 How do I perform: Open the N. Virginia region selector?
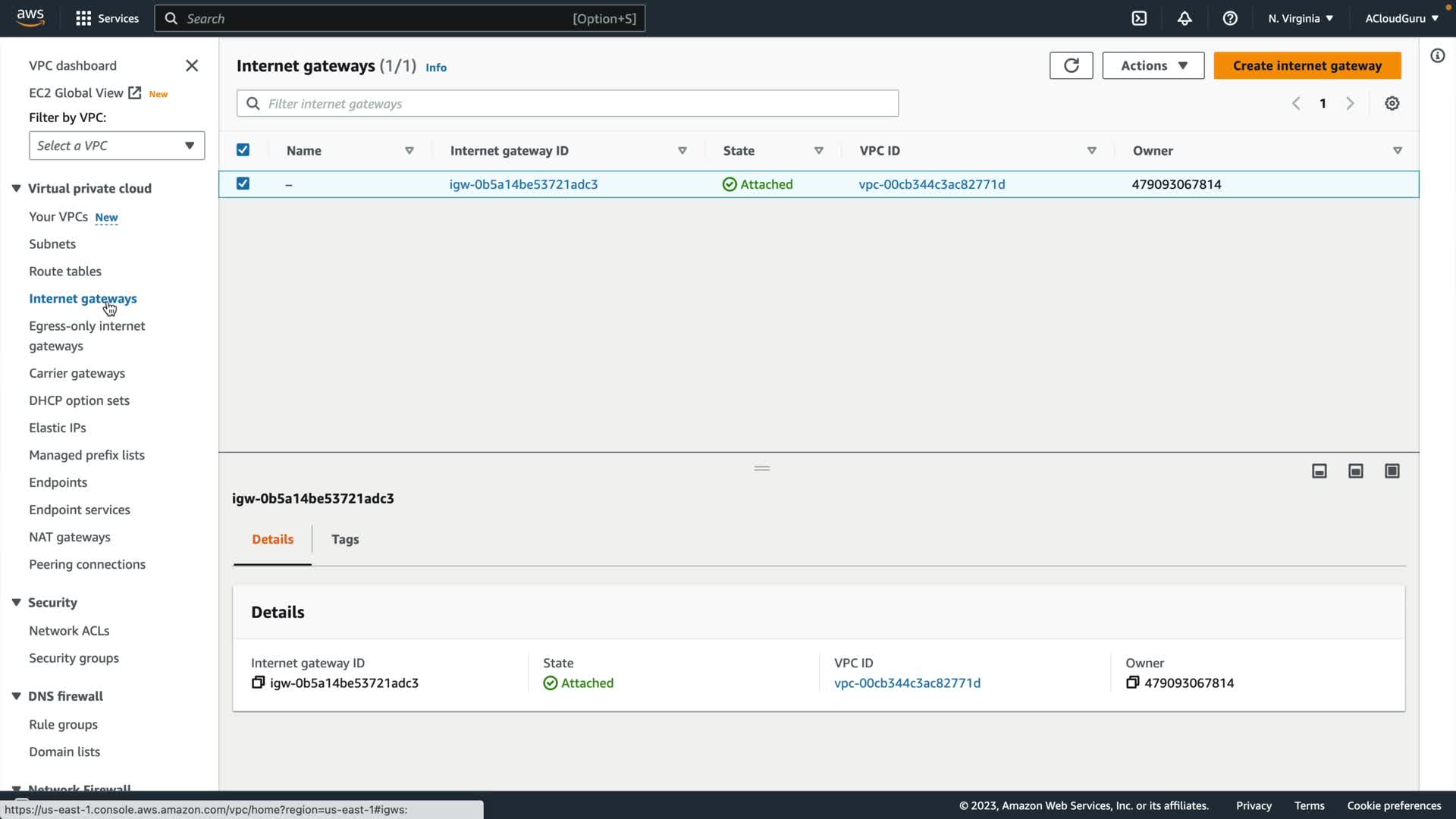pos(1300,18)
